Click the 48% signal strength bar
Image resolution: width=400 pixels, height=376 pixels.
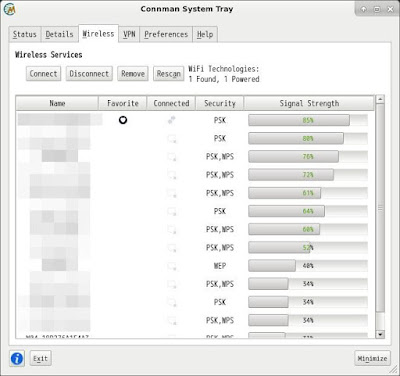[308, 266]
